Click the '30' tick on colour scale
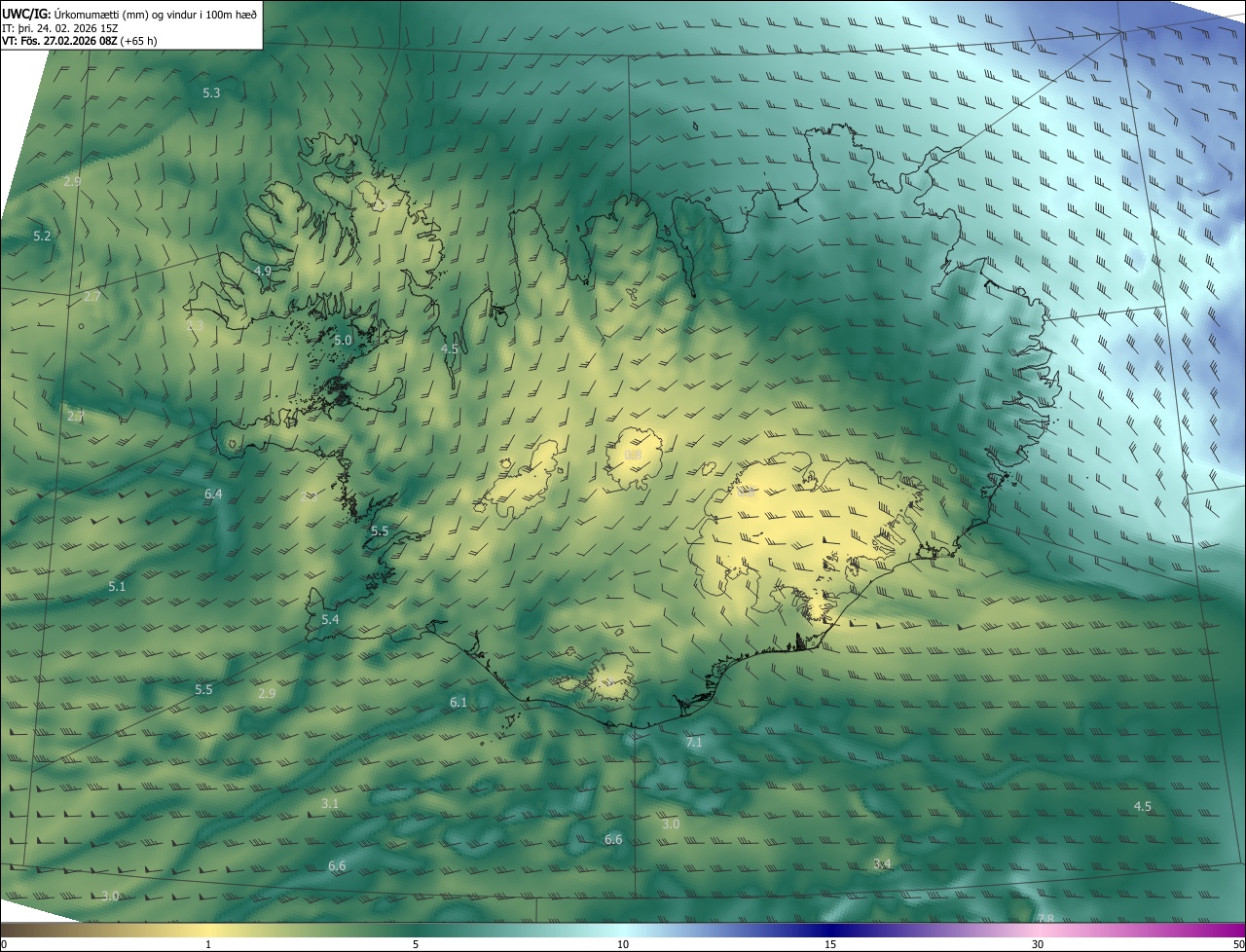 tap(1038, 944)
